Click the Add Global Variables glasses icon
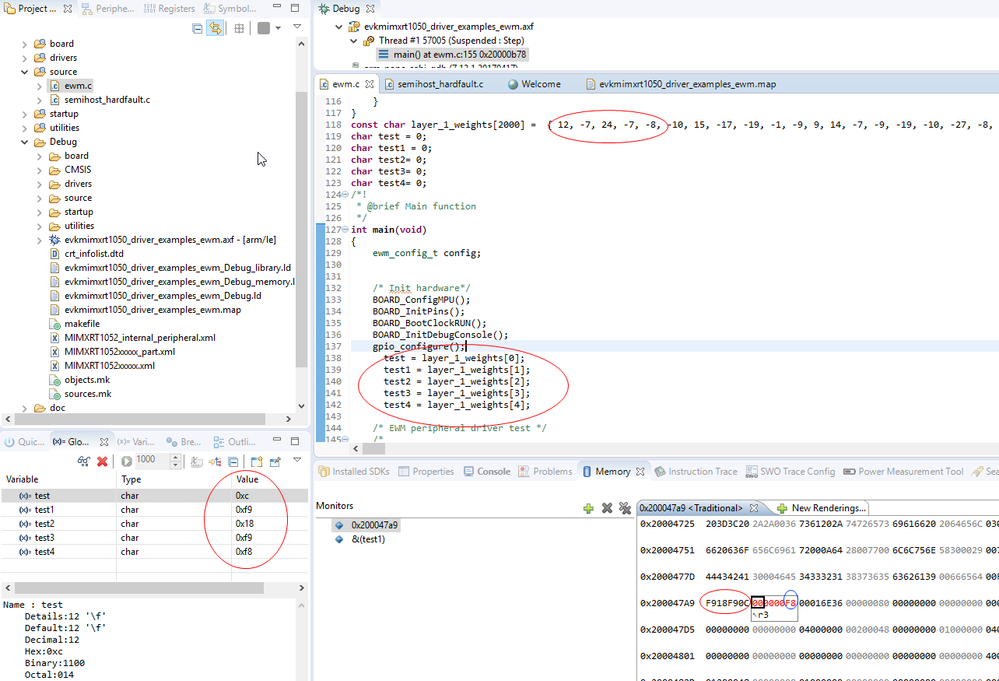Viewport: 999px width, 681px height. point(83,461)
